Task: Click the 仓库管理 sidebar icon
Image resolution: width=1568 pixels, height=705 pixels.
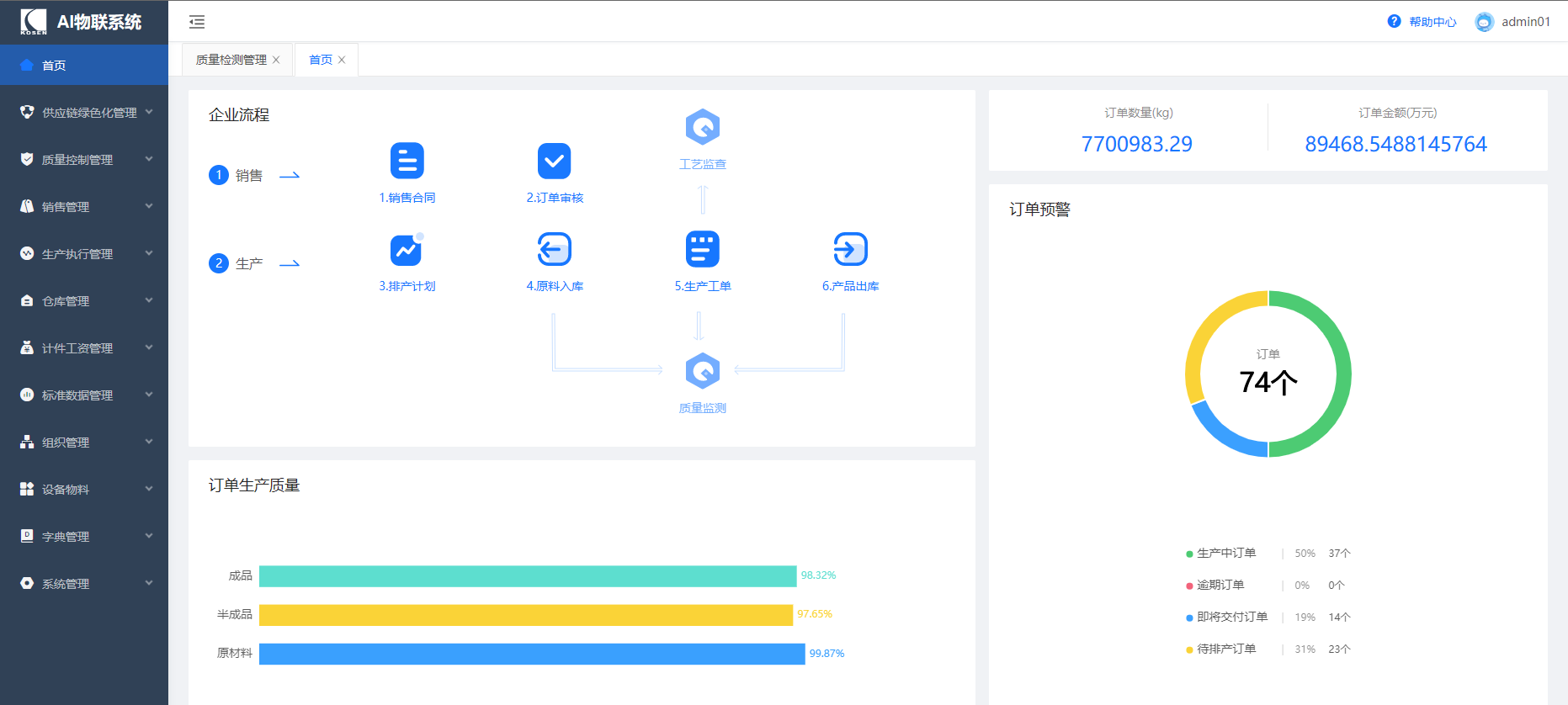Action: [27, 300]
